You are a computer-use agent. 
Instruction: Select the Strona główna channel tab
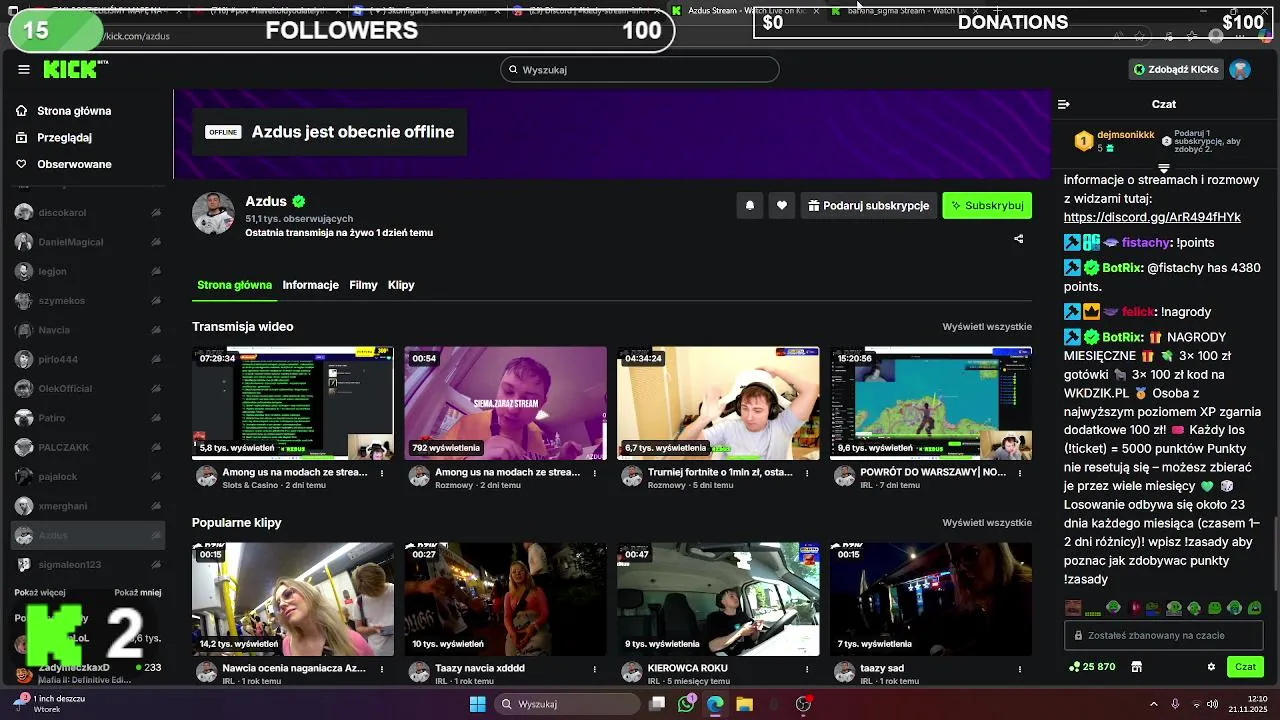[x=234, y=285]
